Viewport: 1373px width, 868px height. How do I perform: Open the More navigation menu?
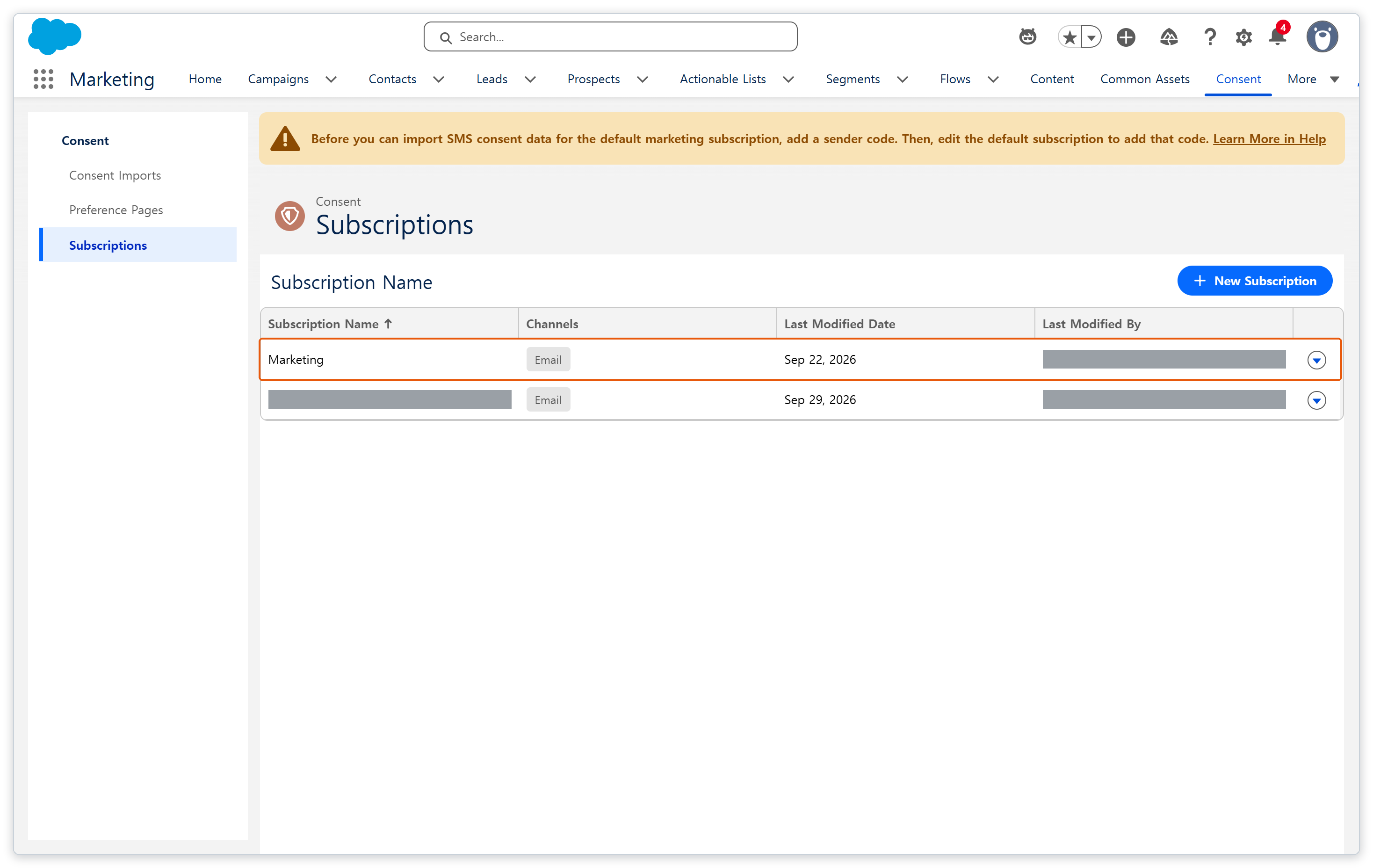coord(1313,80)
